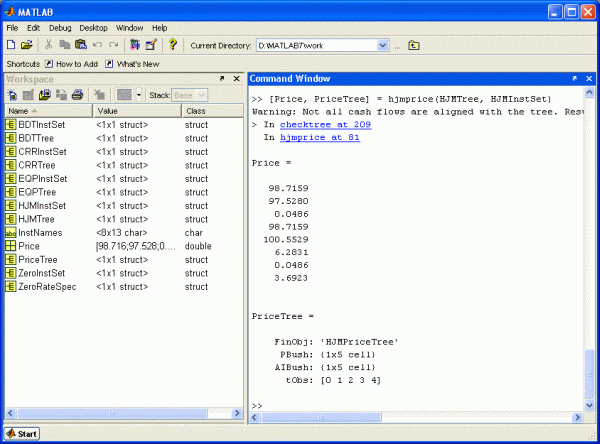Viewport: 600px width, 444px height.
Task: Click Command Window scroll up arrow
Action: 589,92
